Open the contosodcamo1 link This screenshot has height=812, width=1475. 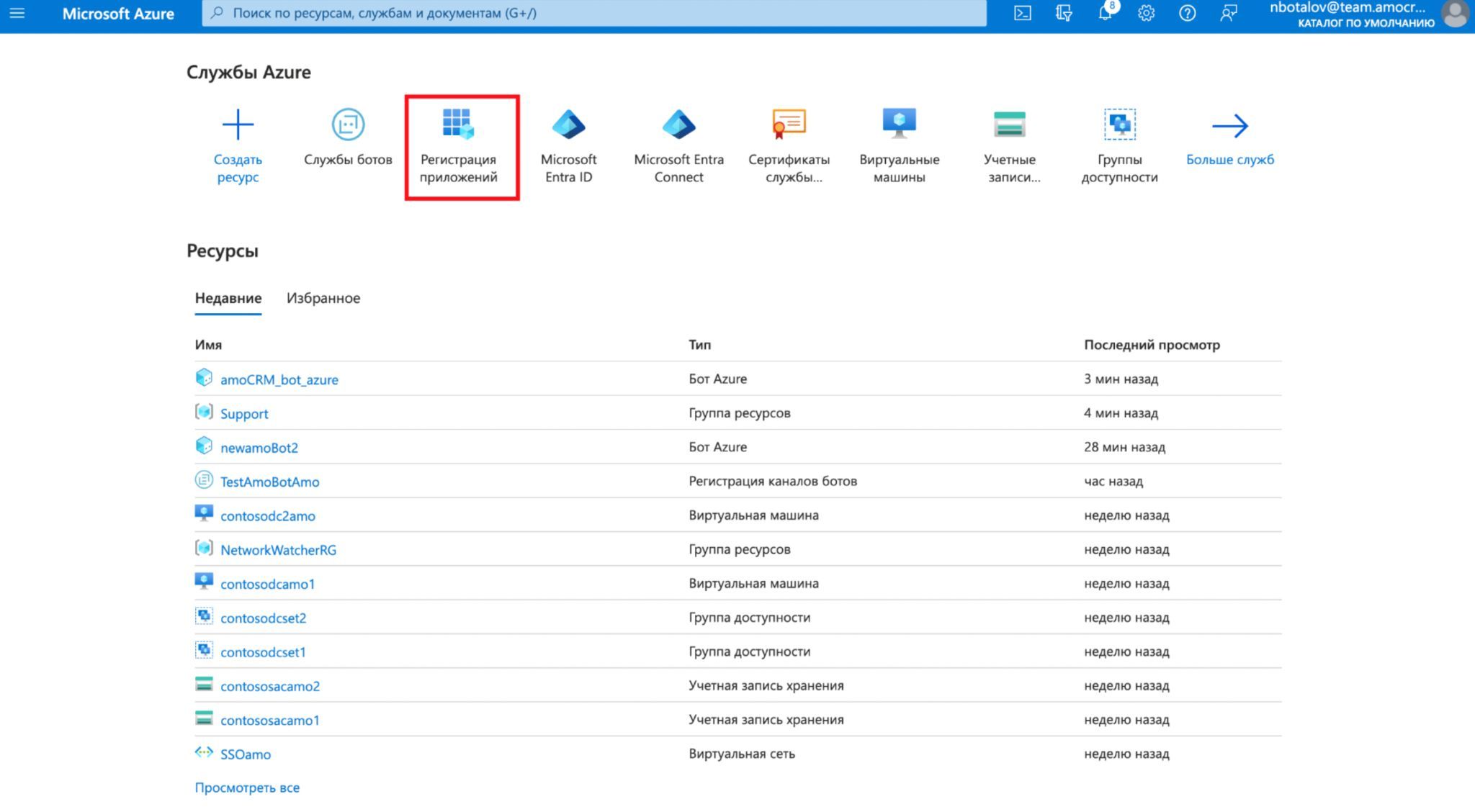268,584
